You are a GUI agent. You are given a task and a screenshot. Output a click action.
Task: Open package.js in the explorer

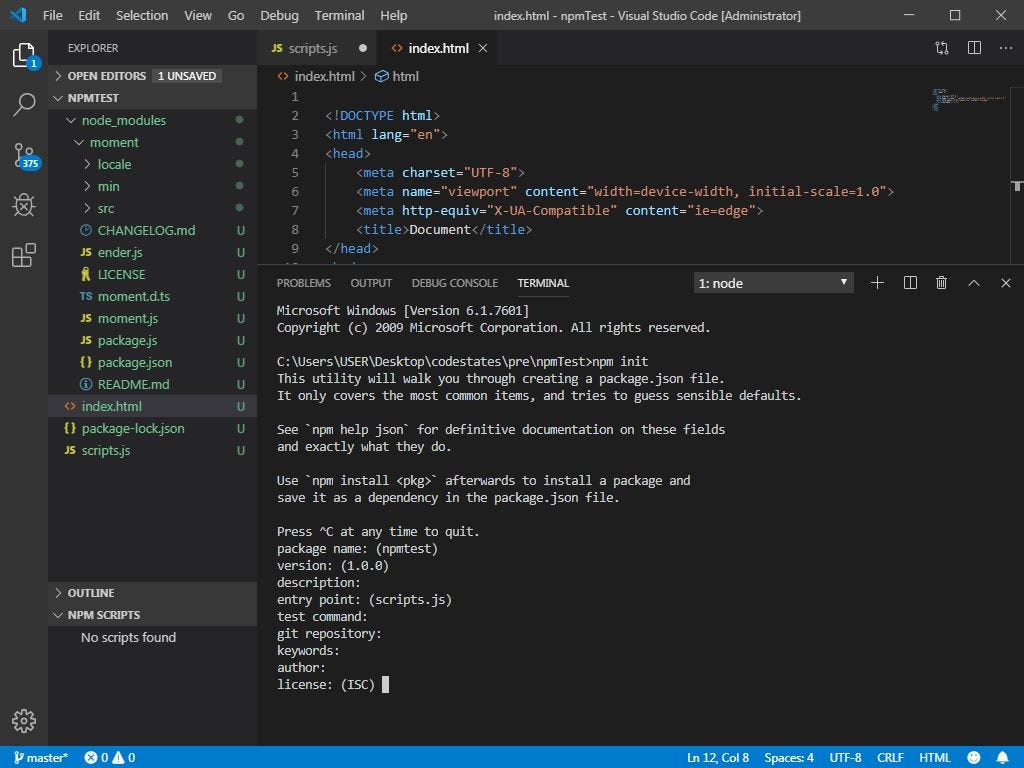click(x=152, y=340)
